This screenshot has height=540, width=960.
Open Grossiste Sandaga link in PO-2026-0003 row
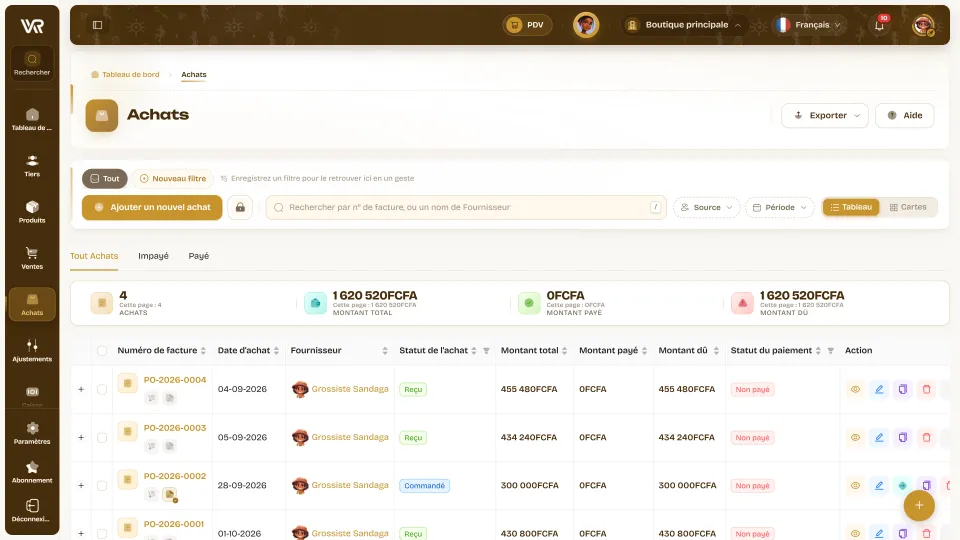pos(350,437)
